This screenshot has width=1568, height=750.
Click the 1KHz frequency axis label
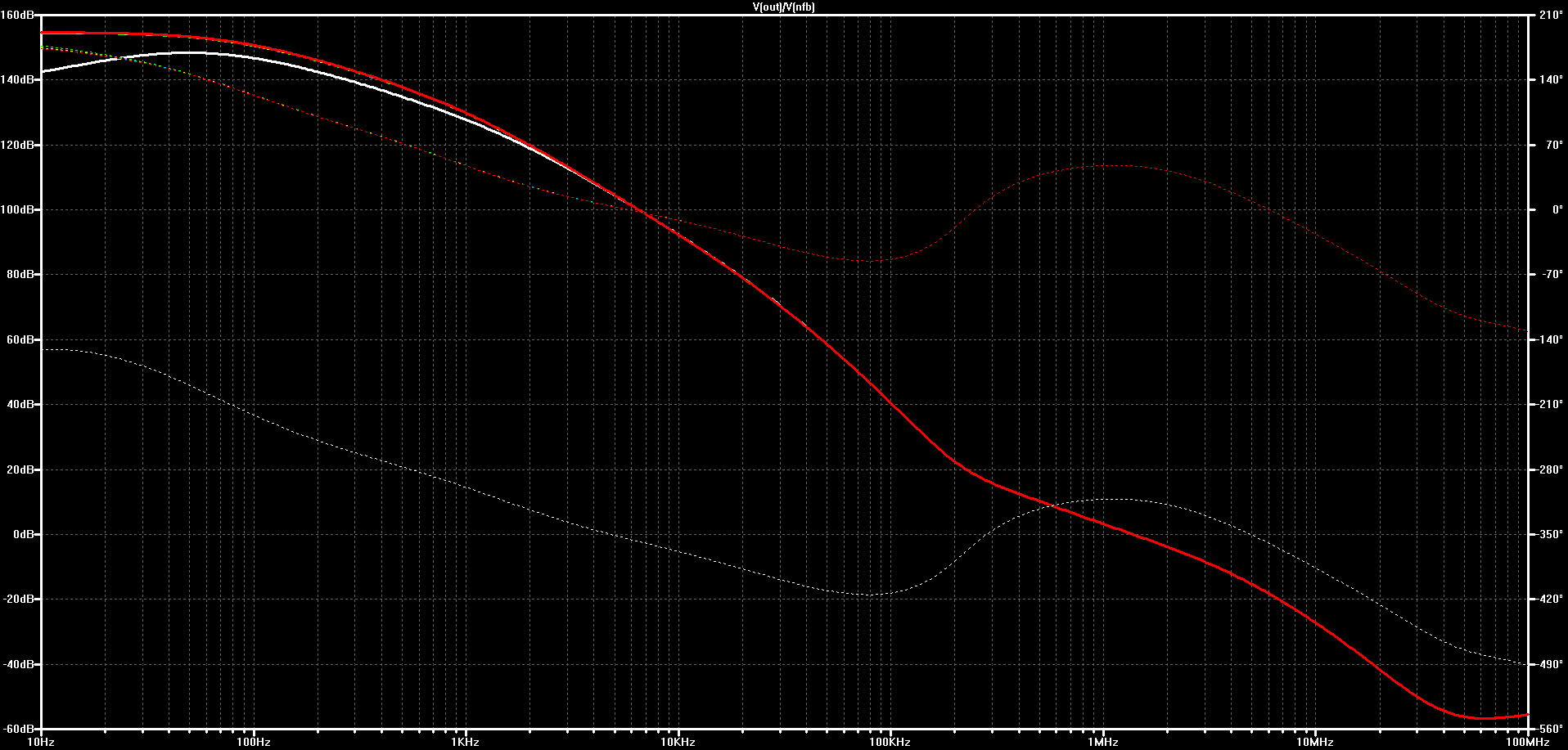pyautogui.click(x=466, y=742)
